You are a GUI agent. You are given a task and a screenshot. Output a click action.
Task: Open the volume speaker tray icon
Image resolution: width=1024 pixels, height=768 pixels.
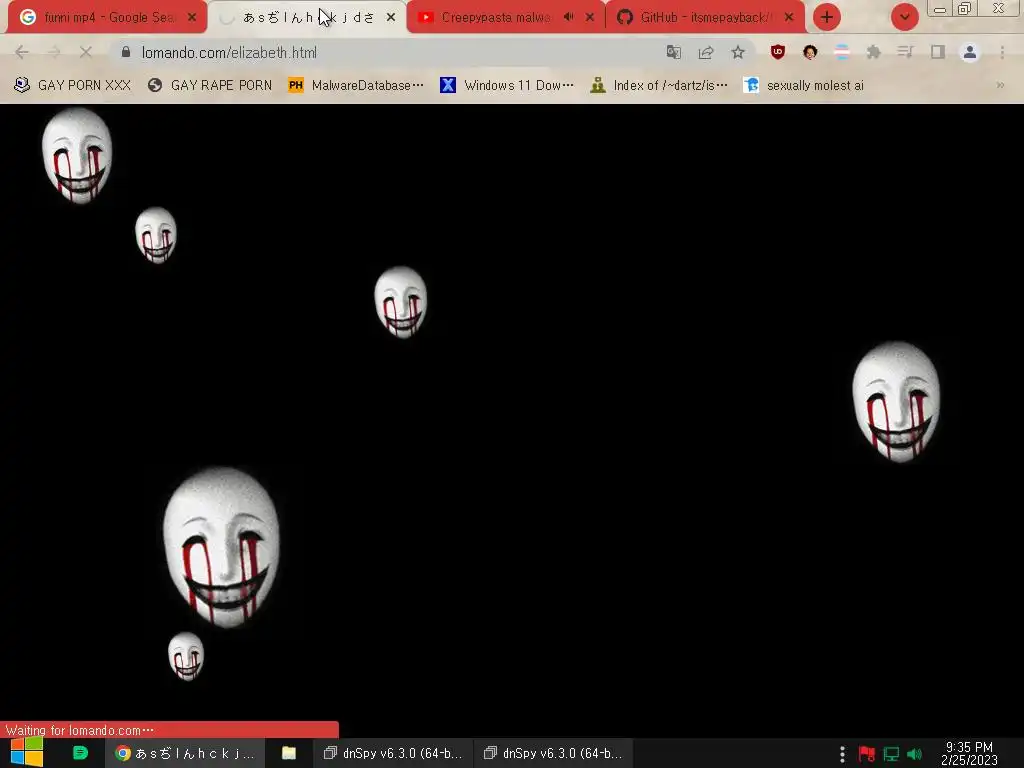click(x=914, y=754)
